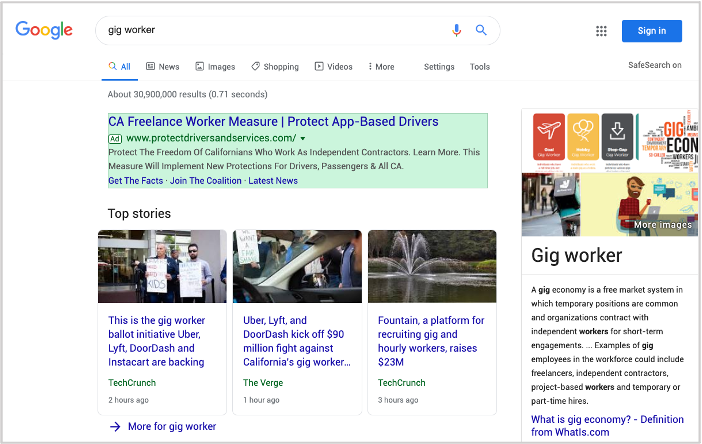Switch to the Images tab
The height and width of the screenshot is (444, 702).
click(x=215, y=67)
